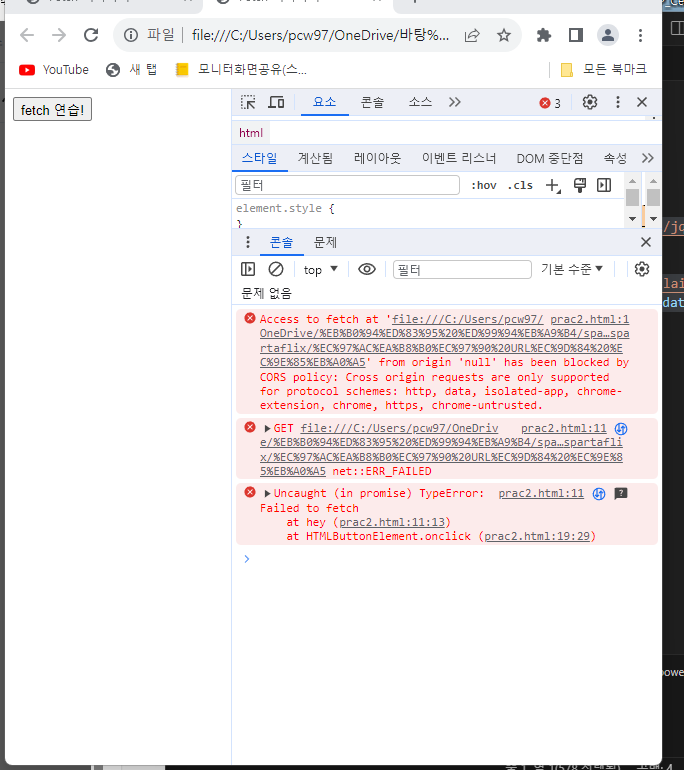Select the DOM 중단점 tab

549,158
